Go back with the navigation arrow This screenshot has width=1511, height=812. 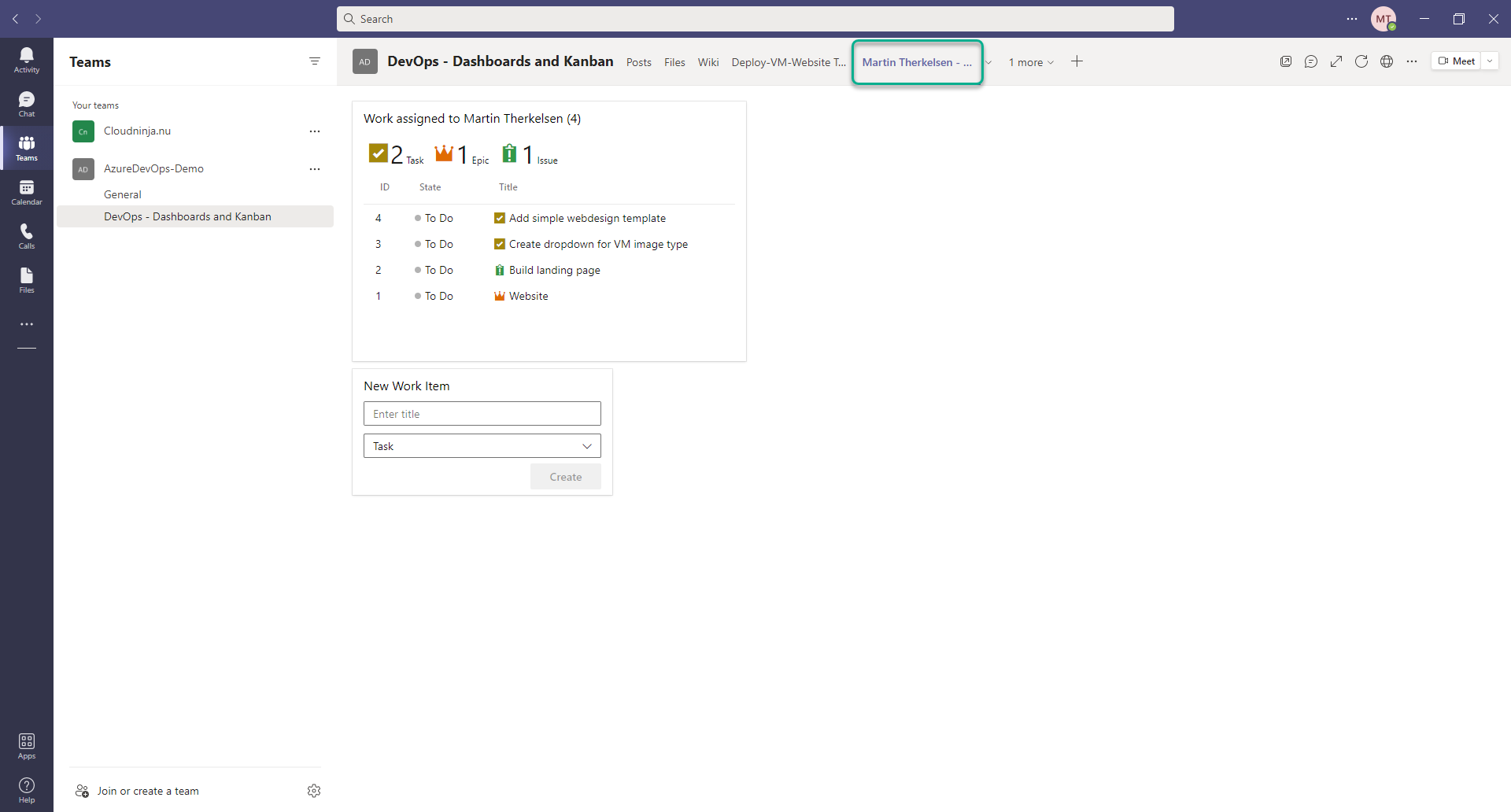click(x=16, y=19)
